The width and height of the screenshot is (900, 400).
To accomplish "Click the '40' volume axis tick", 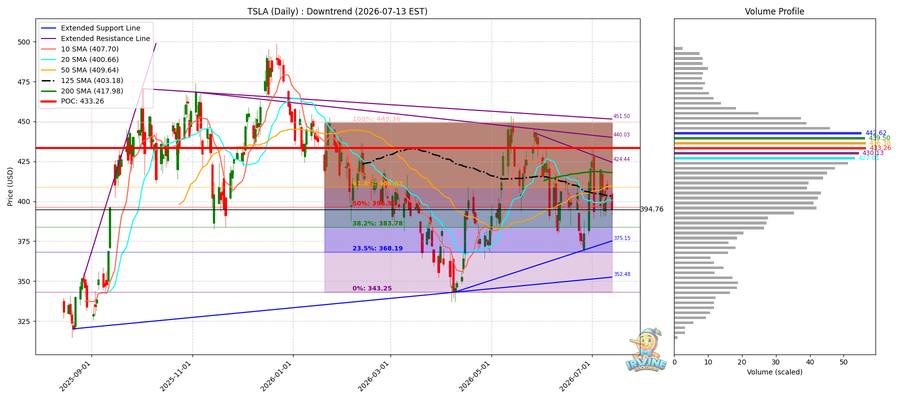I will (x=810, y=363).
